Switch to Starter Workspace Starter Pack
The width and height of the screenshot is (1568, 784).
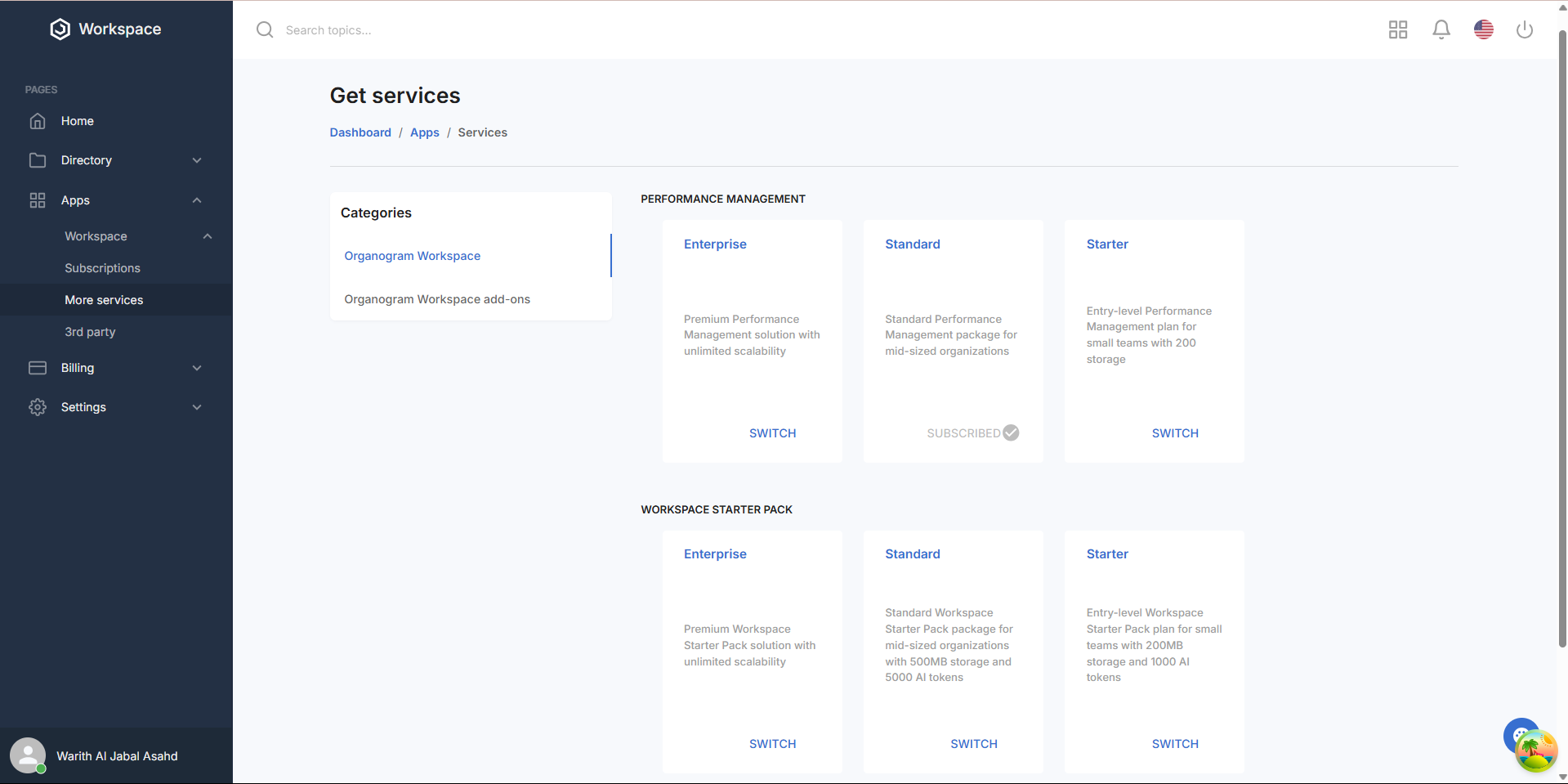(1174, 744)
